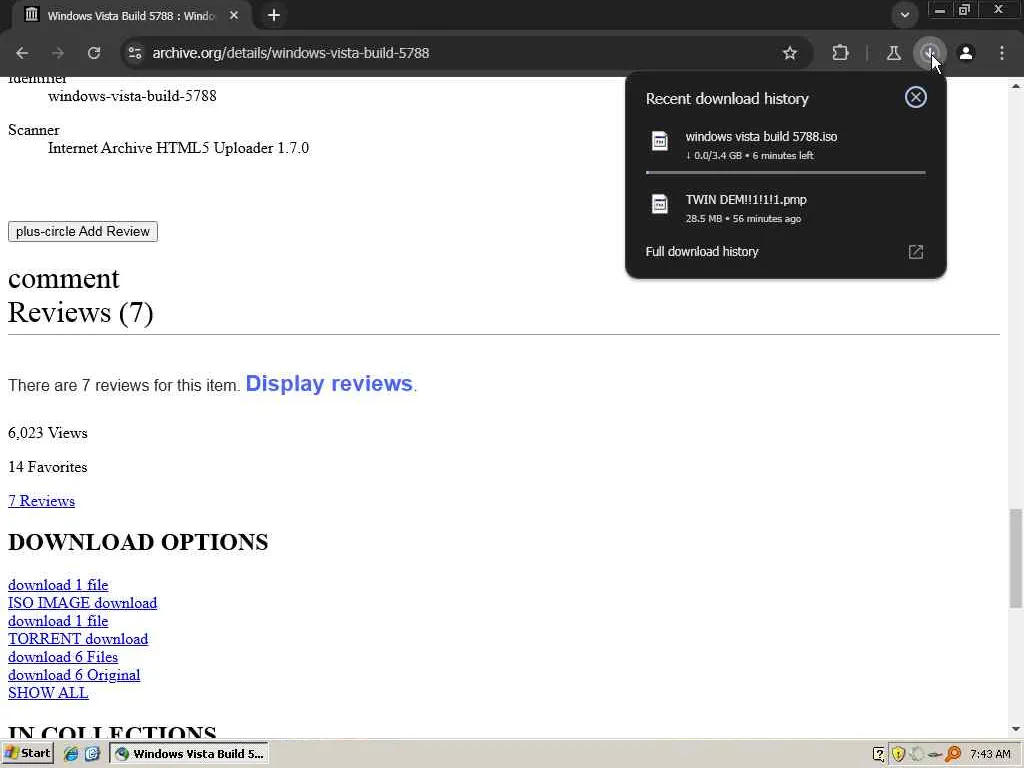The image size is (1024, 768).
Task: Go back to the previous page
Action: [22, 53]
